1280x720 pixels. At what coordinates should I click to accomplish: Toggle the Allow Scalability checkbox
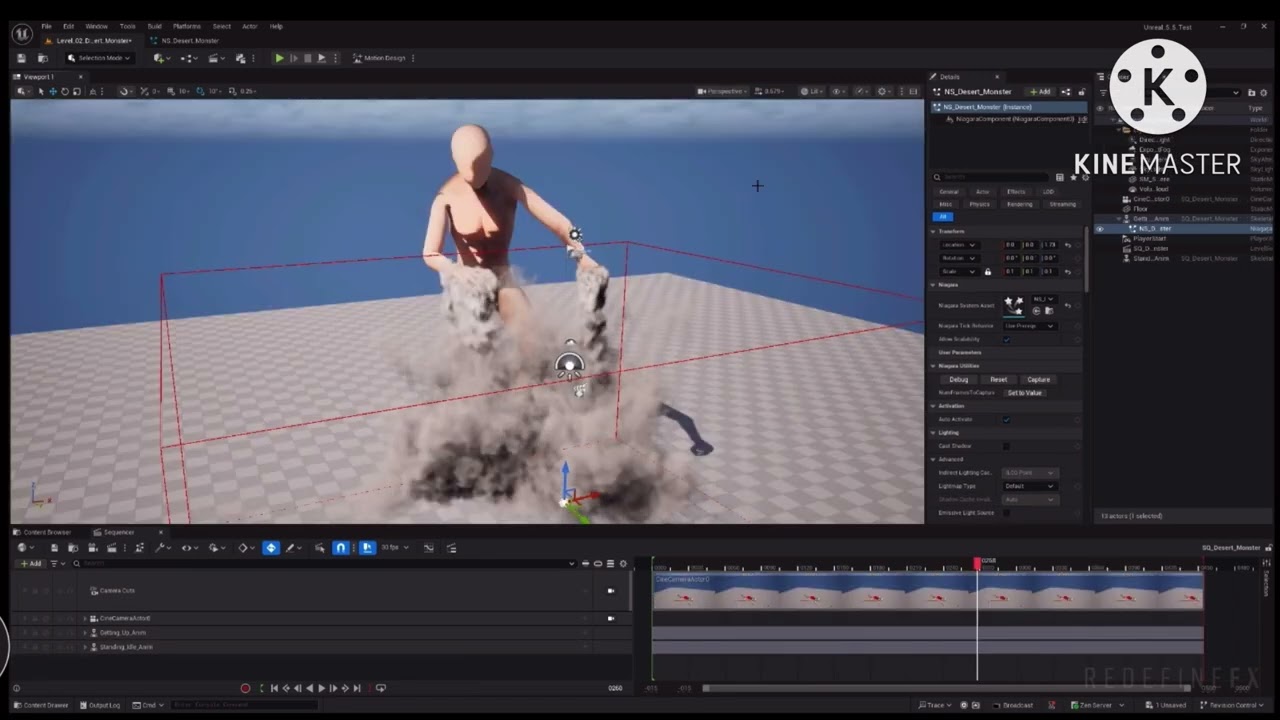1006,339
